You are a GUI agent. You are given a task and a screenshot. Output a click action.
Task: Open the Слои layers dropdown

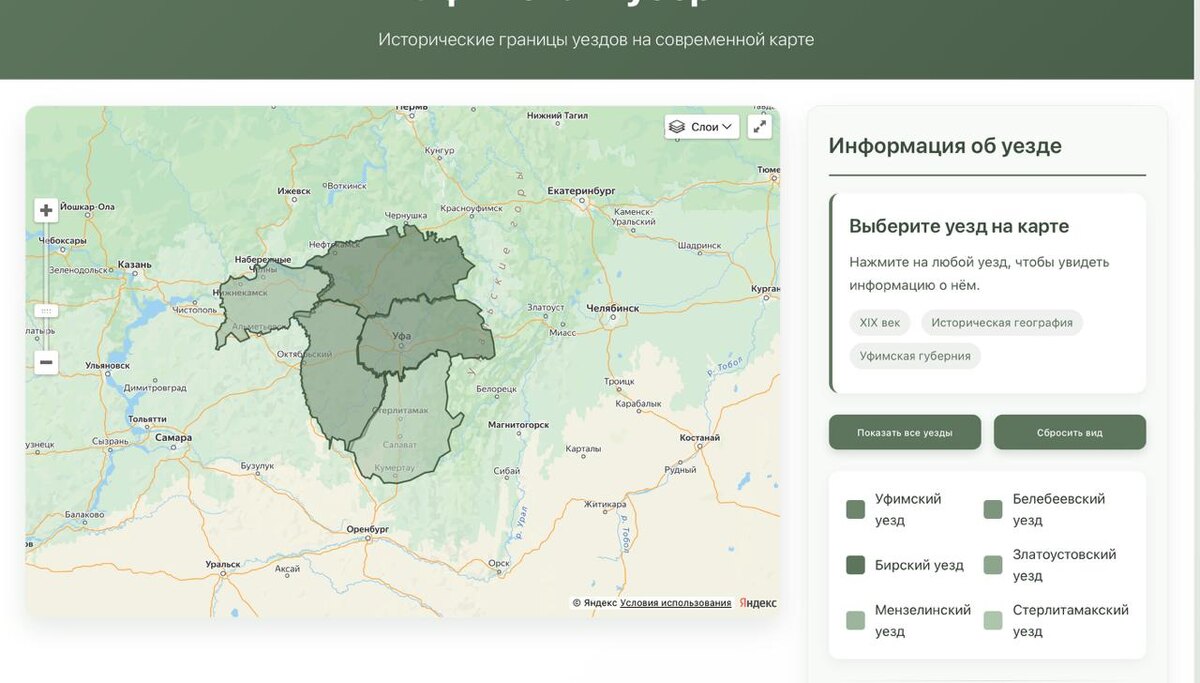[702, 127]
